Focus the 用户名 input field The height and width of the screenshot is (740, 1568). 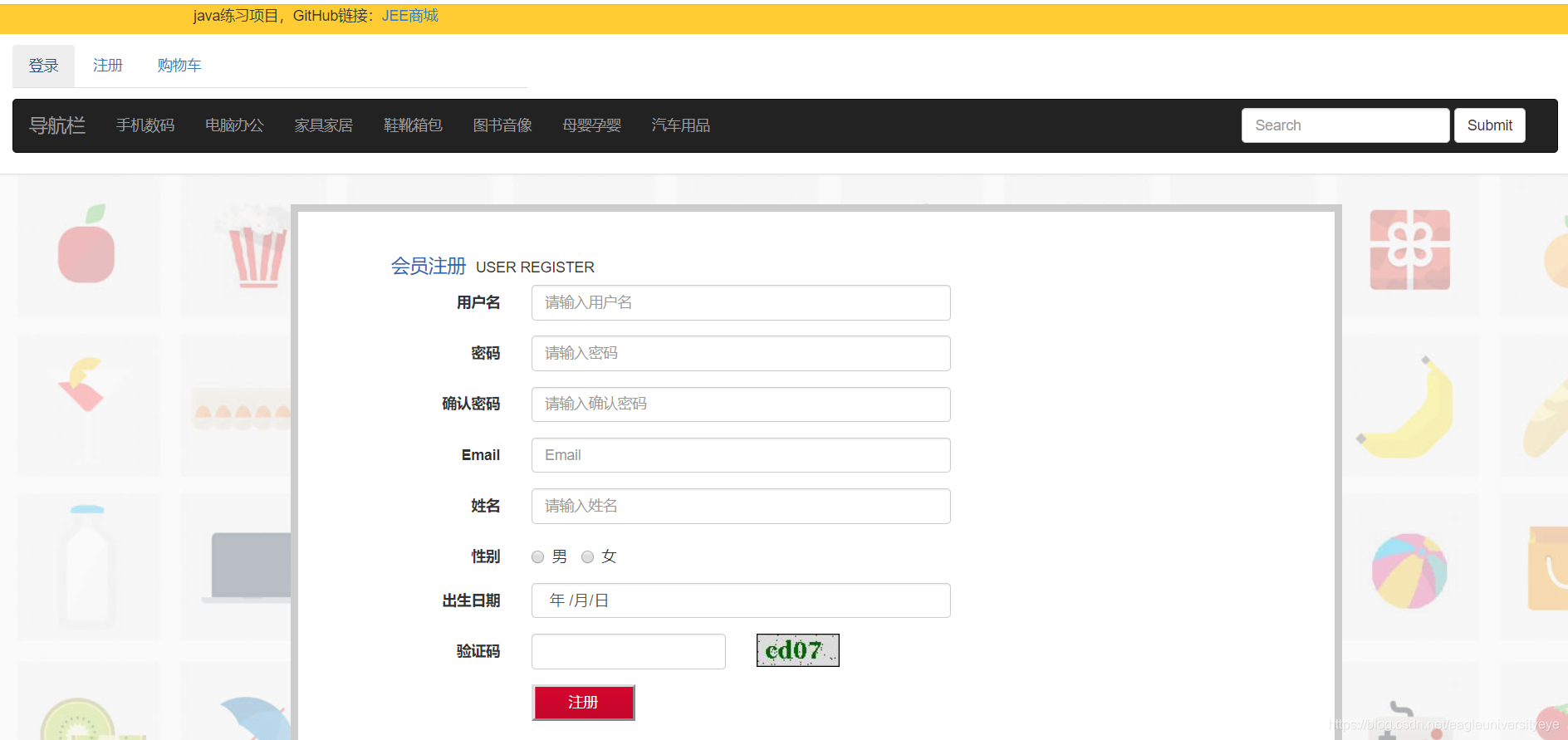click(x=741, y=302)
